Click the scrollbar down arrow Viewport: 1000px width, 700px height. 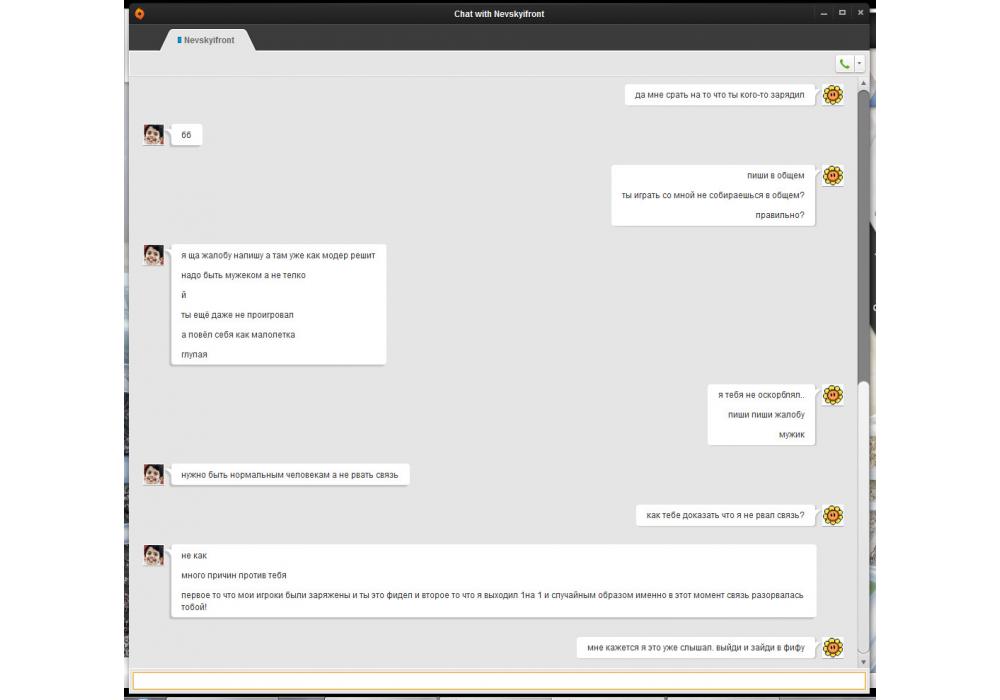[x=864, y=662]
